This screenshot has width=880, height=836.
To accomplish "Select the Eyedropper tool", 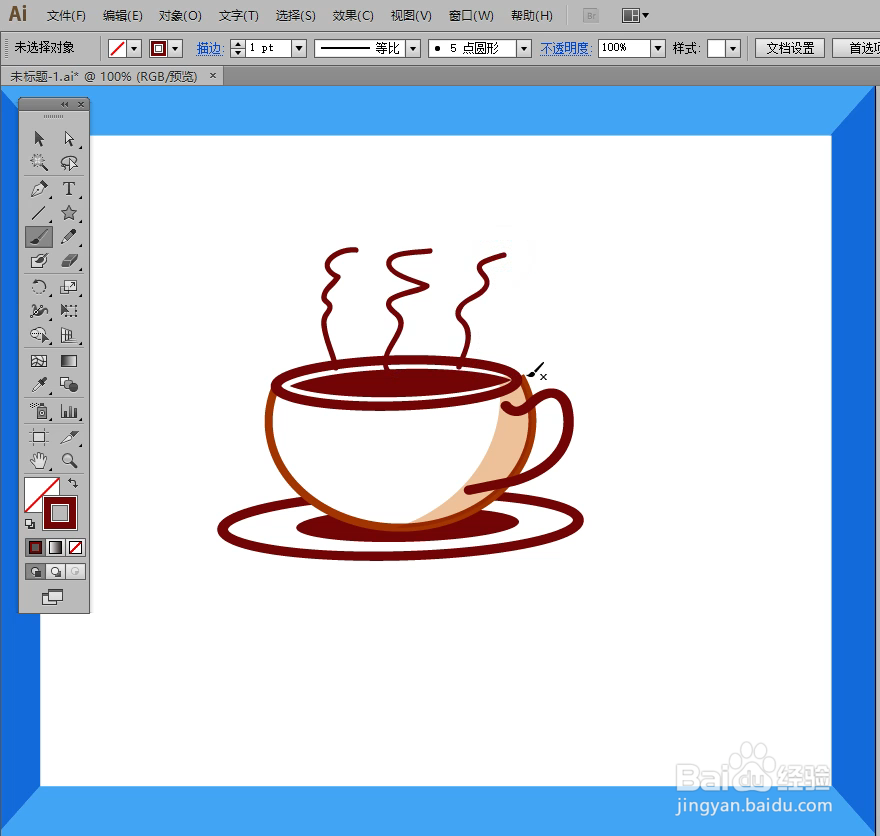I will (39, 386).
